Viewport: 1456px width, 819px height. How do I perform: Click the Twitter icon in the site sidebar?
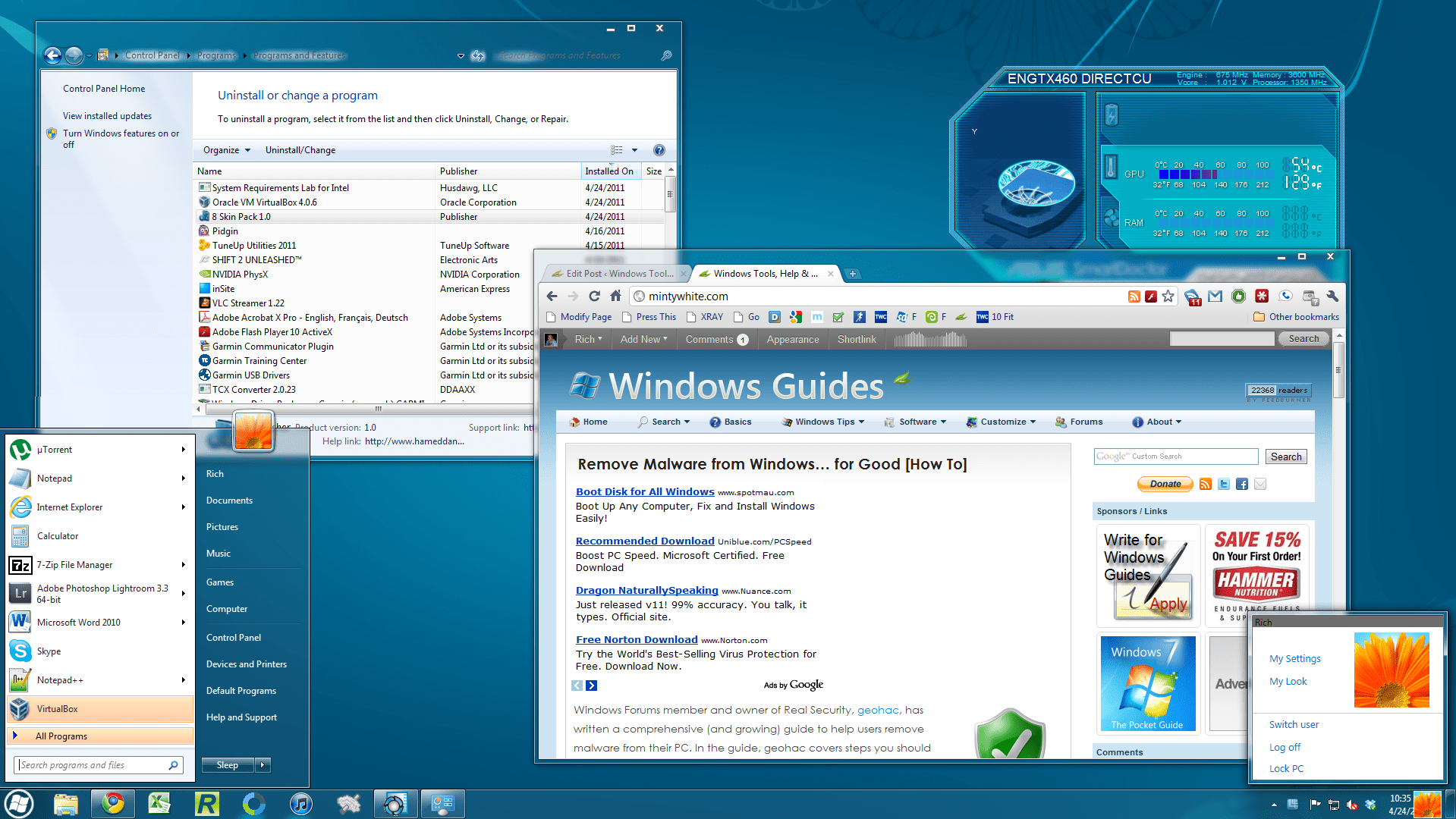[1224, 484]
